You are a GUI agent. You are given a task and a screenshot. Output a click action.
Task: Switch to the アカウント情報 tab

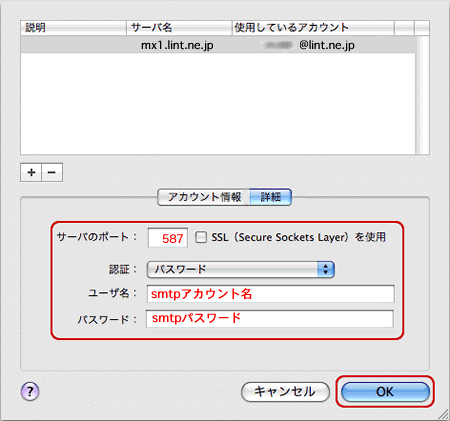pyautogui.click(x=204, y=197)
